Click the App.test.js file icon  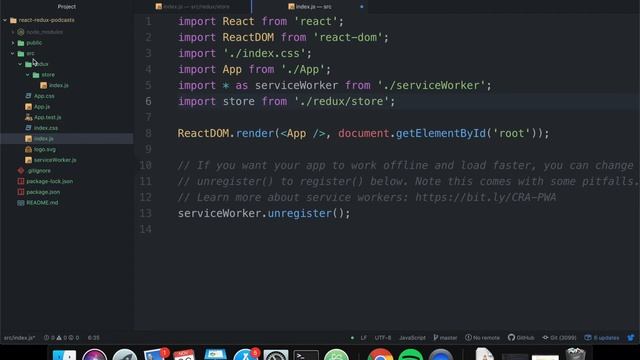pyautogui.click(x=28, y=117)
